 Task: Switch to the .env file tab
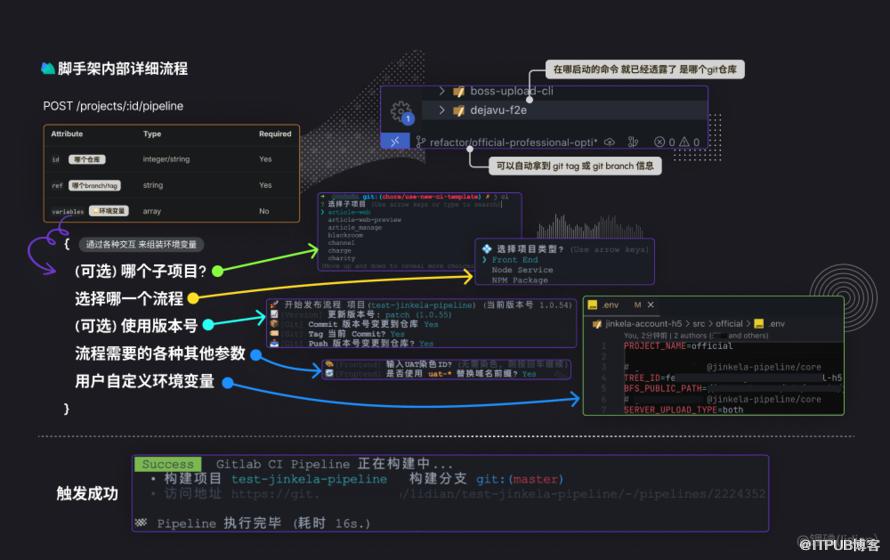pyautogui.click(x=622, y=305)
